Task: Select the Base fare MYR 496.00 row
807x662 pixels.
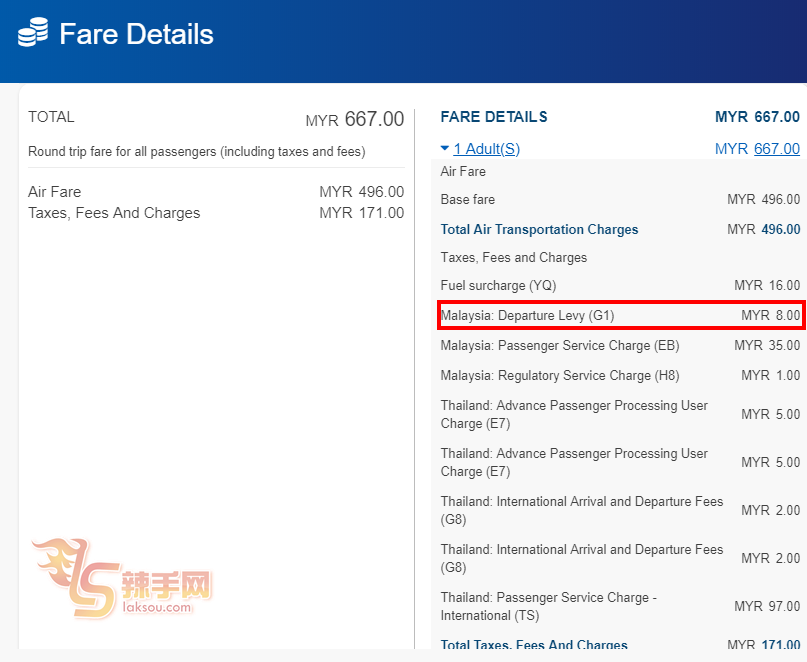Action: [x=620, y=200]
